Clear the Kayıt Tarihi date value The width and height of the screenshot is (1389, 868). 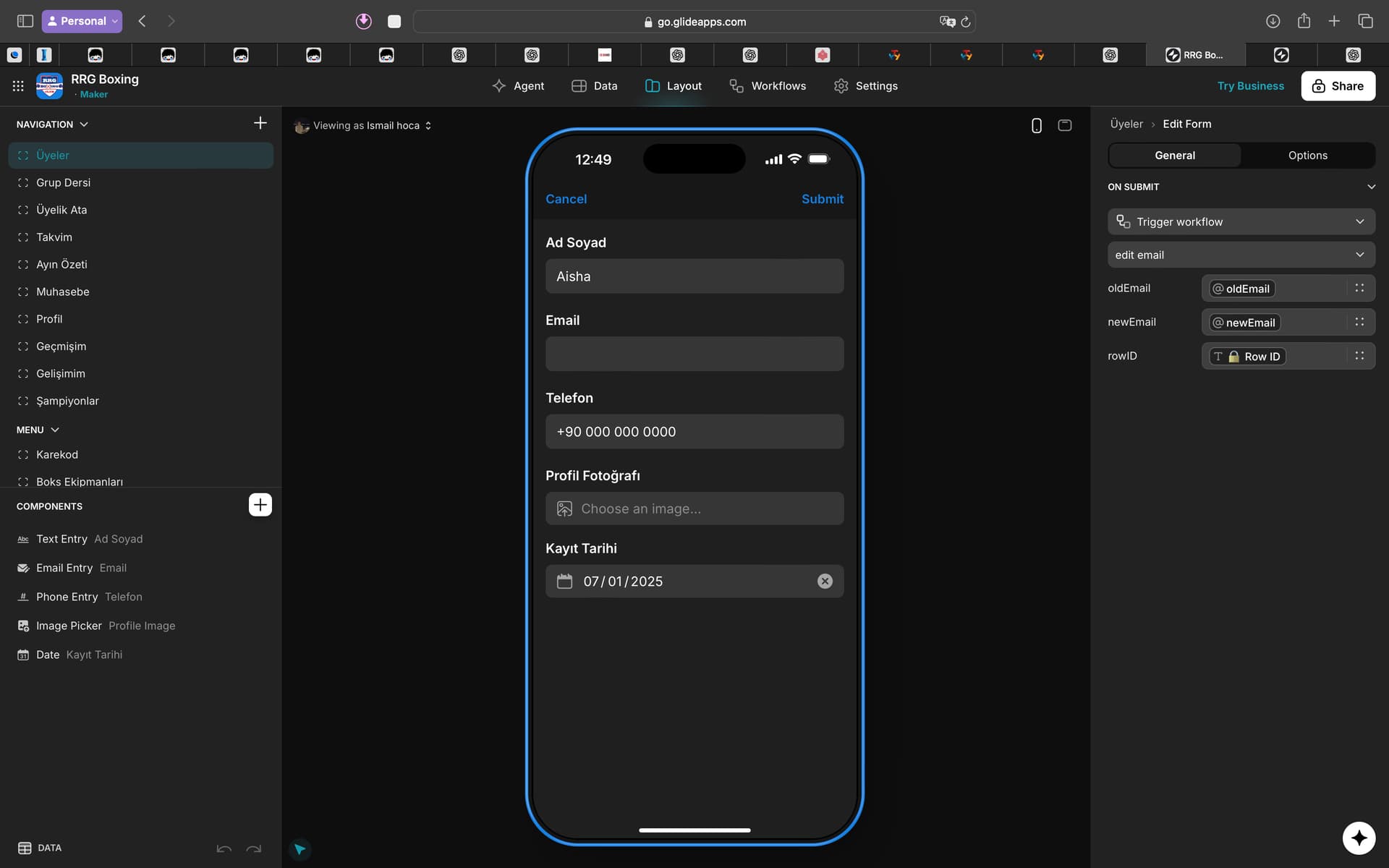coord(825,582)
